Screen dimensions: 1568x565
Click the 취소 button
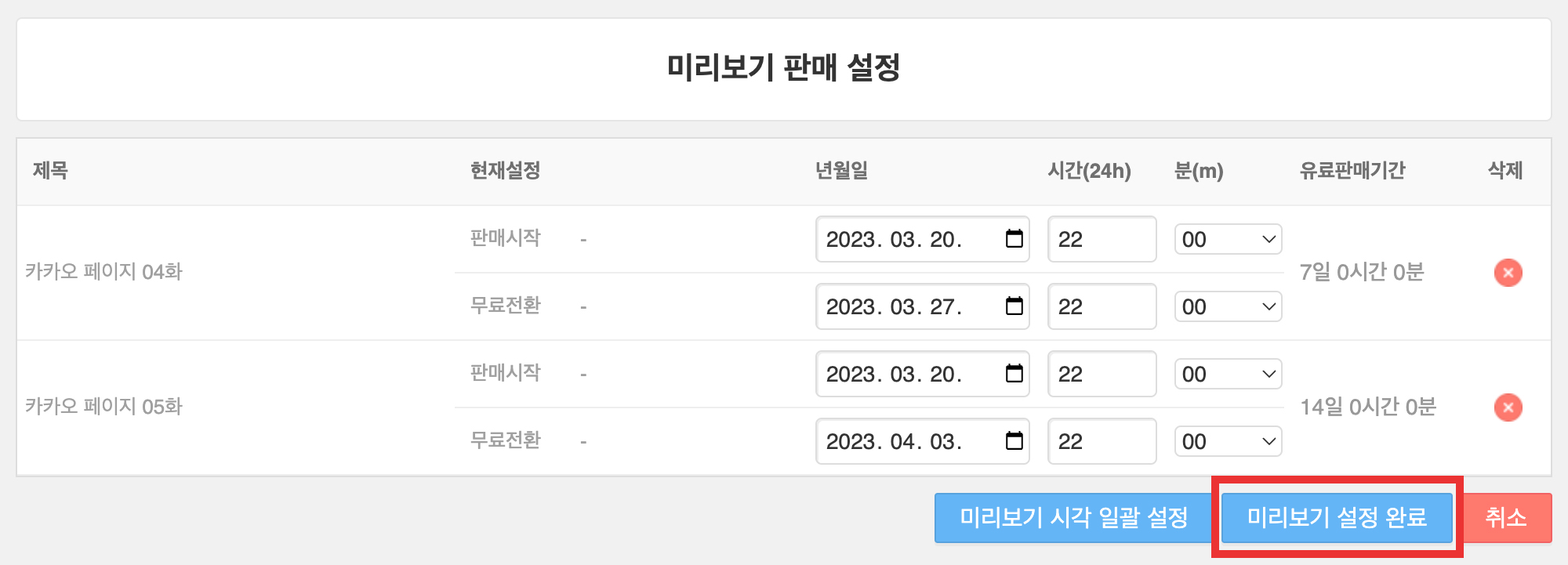tap(1506, 518)
